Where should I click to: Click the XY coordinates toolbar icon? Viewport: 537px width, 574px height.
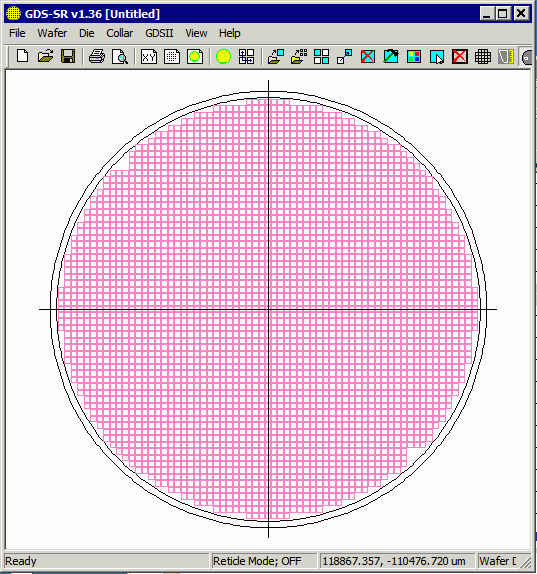149,56
